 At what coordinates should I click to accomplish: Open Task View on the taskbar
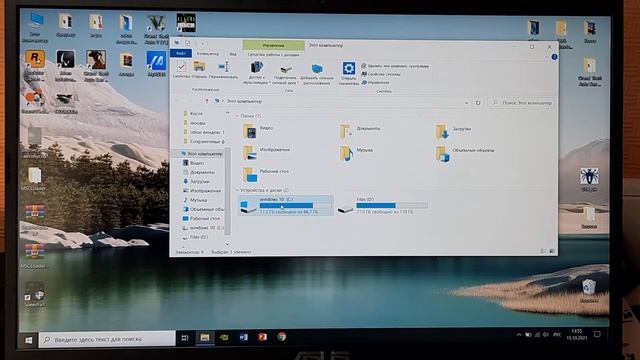[185, 338]
